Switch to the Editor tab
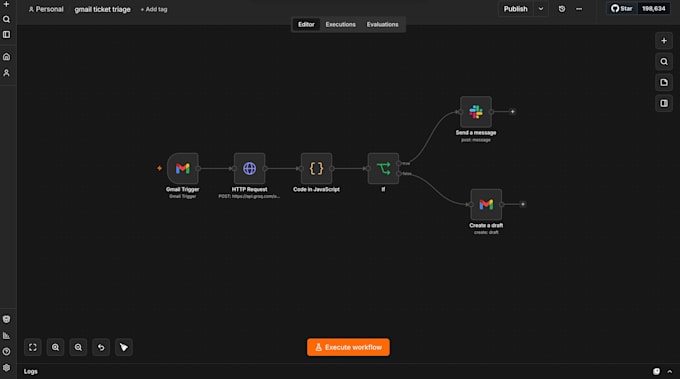 tap(306, 24)
